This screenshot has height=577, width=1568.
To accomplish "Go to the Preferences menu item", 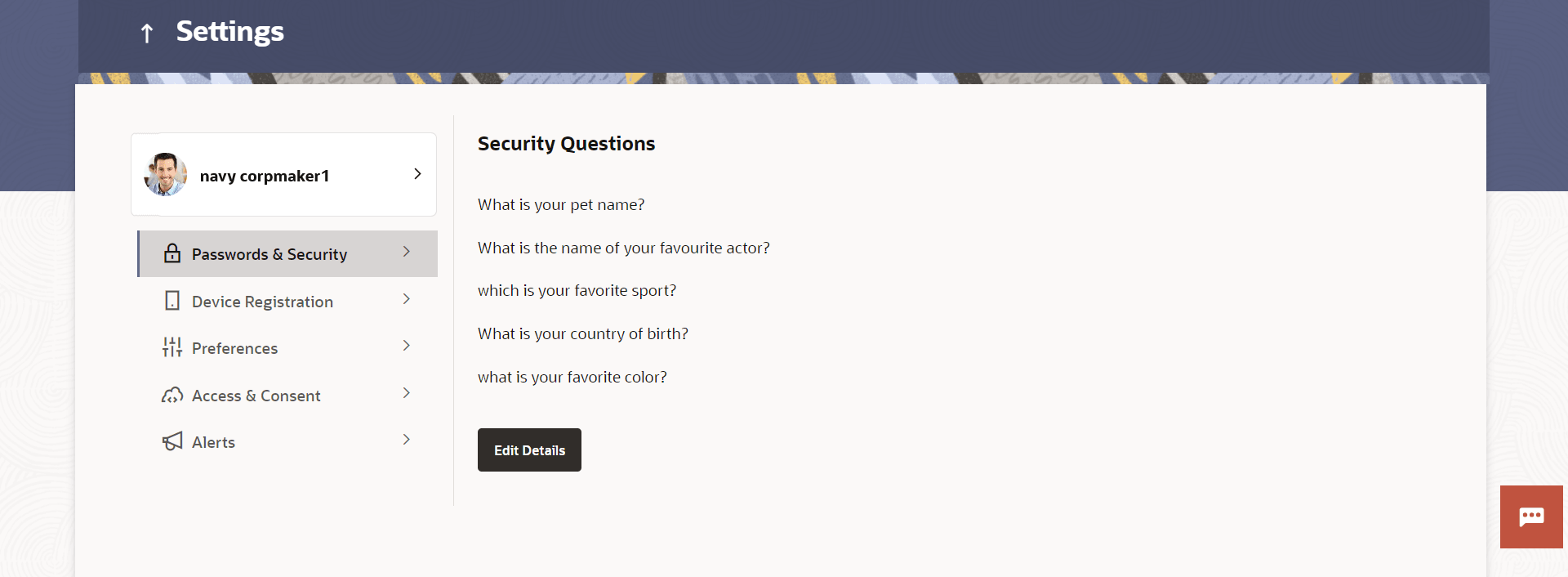I will coord(234,348).
